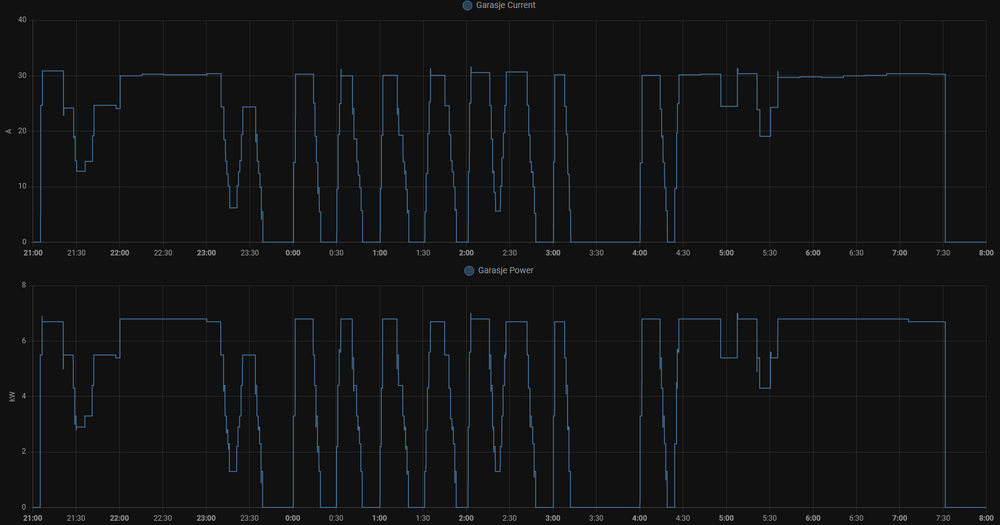Click the 'kW' unit label on the Power axis

pos(10,396)
